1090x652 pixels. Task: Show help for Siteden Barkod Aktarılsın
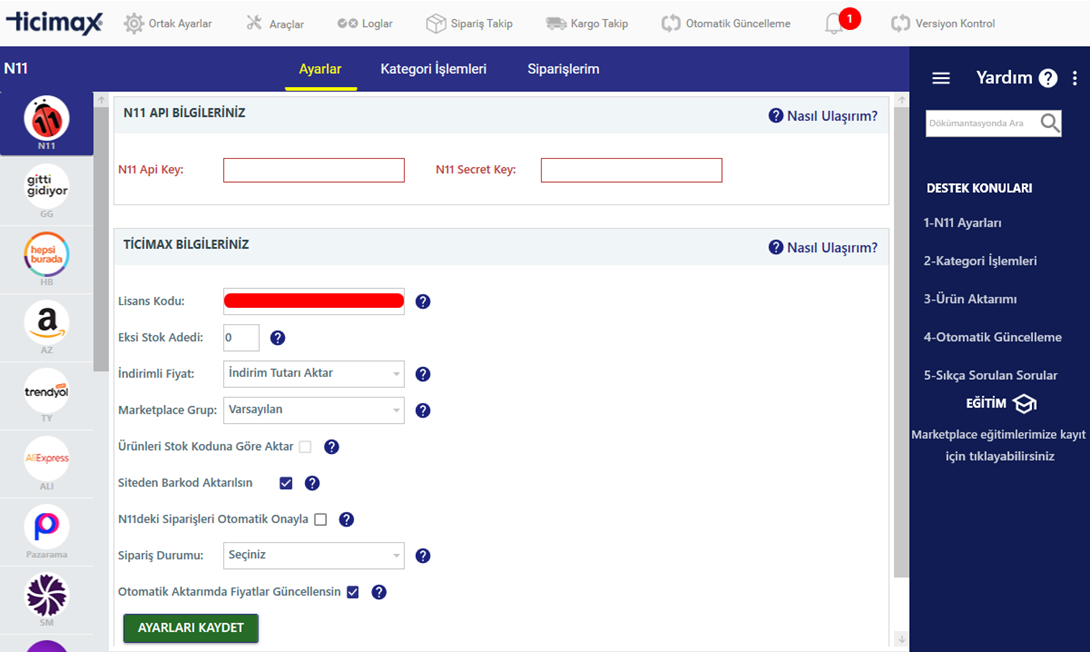coord(312,482)
